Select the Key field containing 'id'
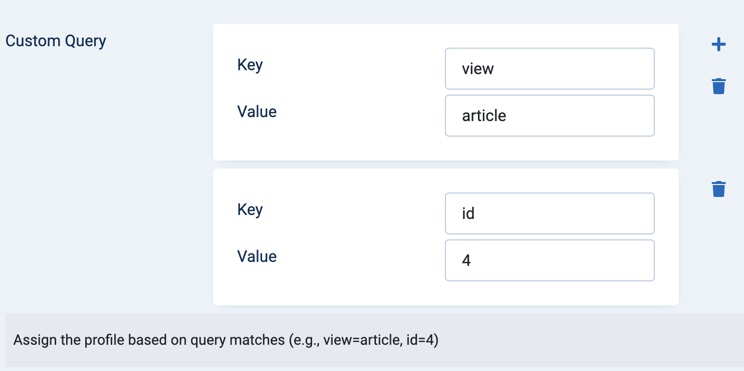 [549, 213]
